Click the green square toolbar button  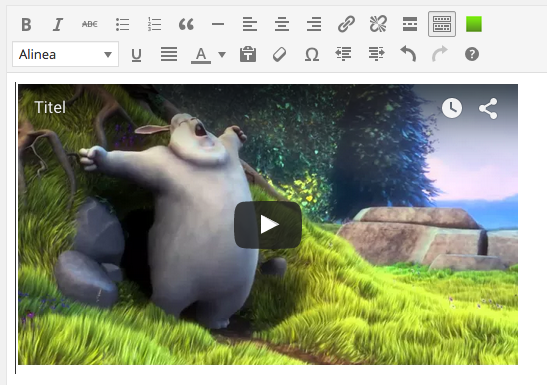[x=474, y=24]
